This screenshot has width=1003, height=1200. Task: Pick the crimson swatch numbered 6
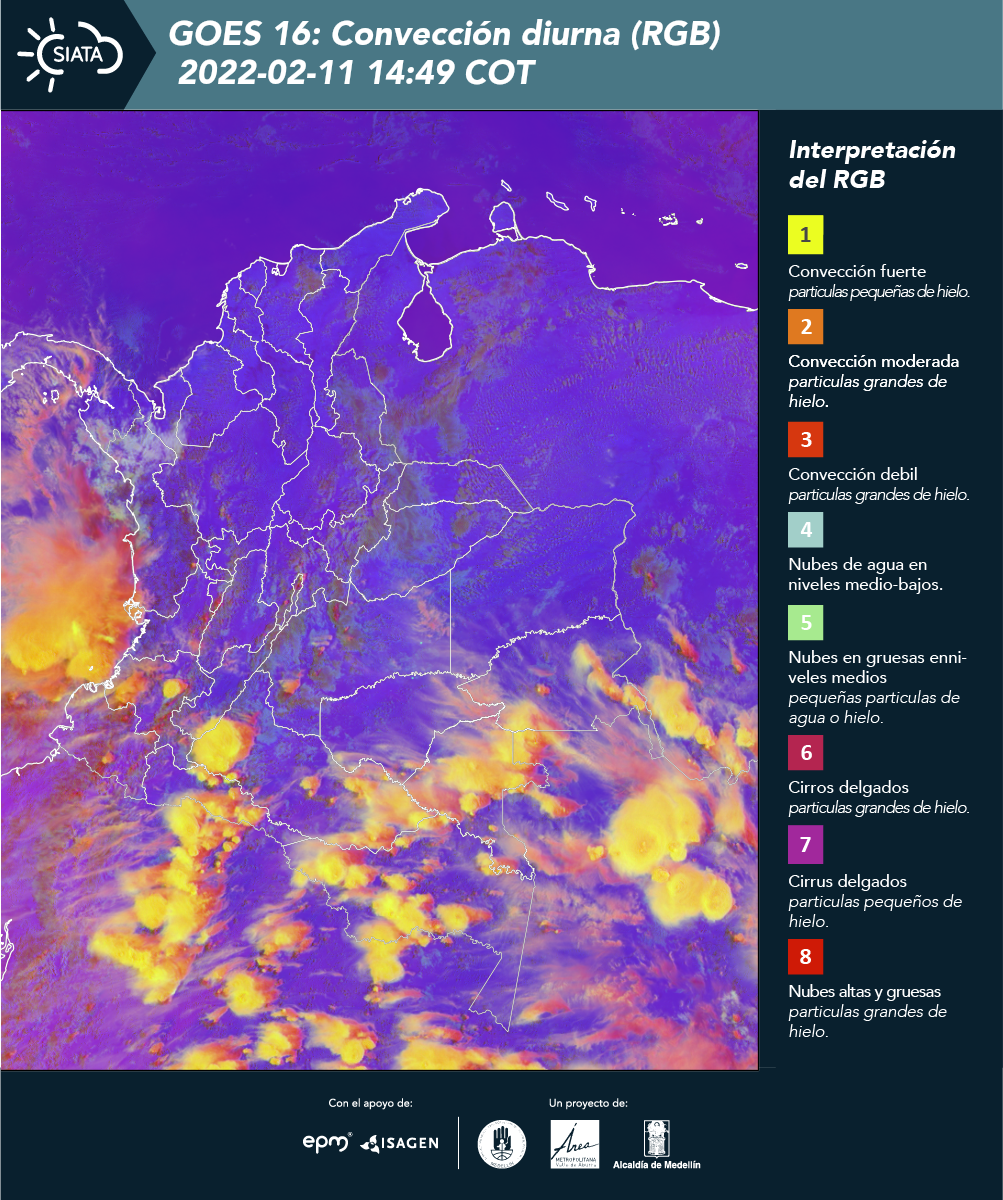pyautogui.click(x=805, y=753)
